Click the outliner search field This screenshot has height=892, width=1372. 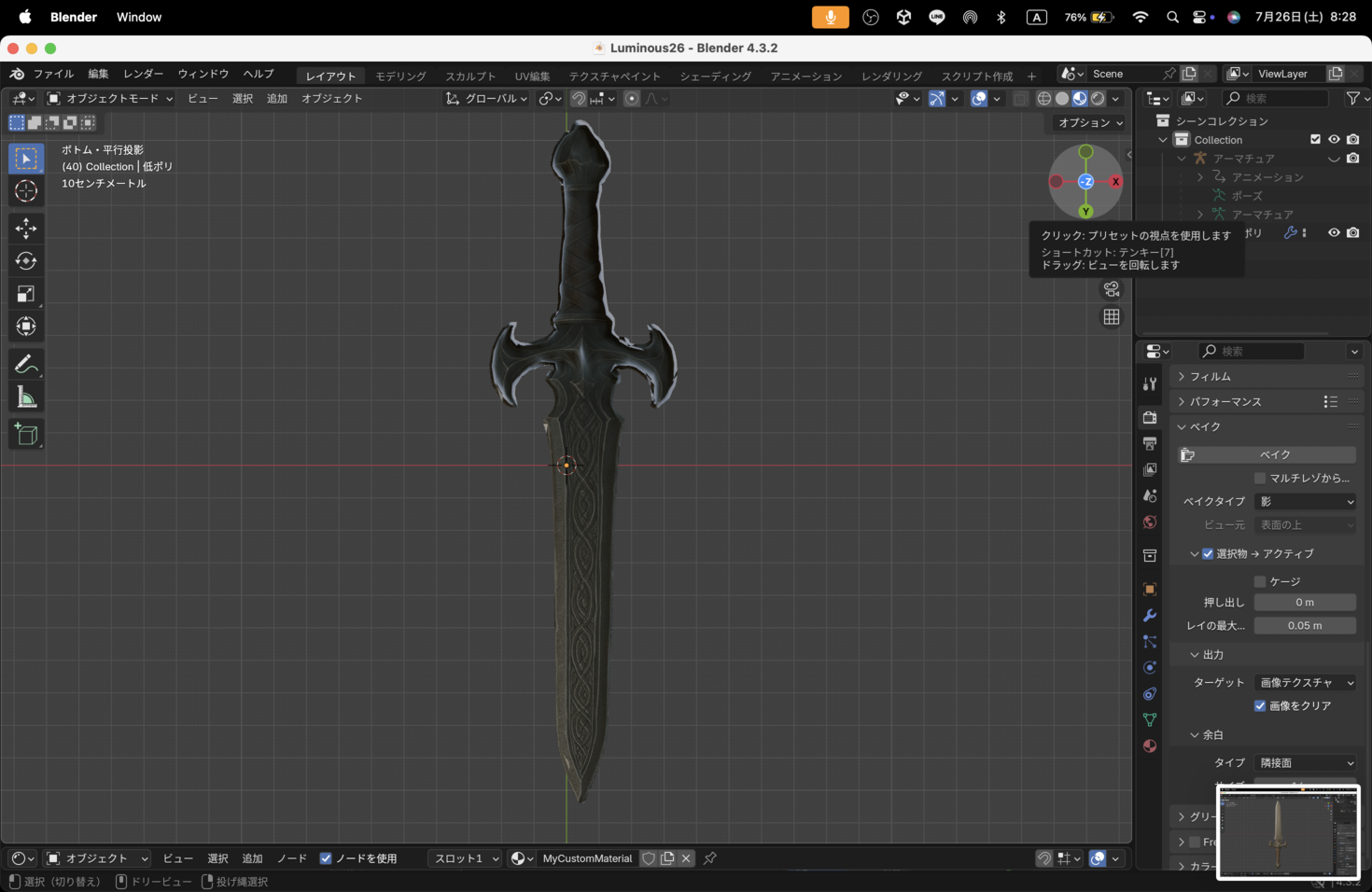coord(1276,98)
